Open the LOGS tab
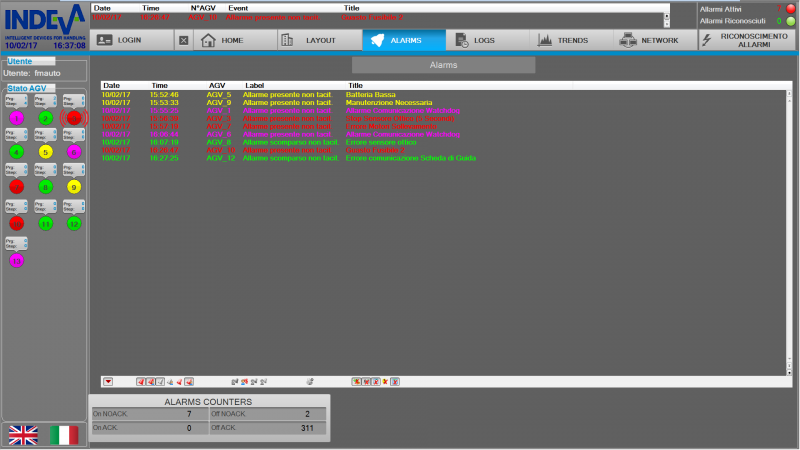The image size is (800, 450). pos(487,40)
